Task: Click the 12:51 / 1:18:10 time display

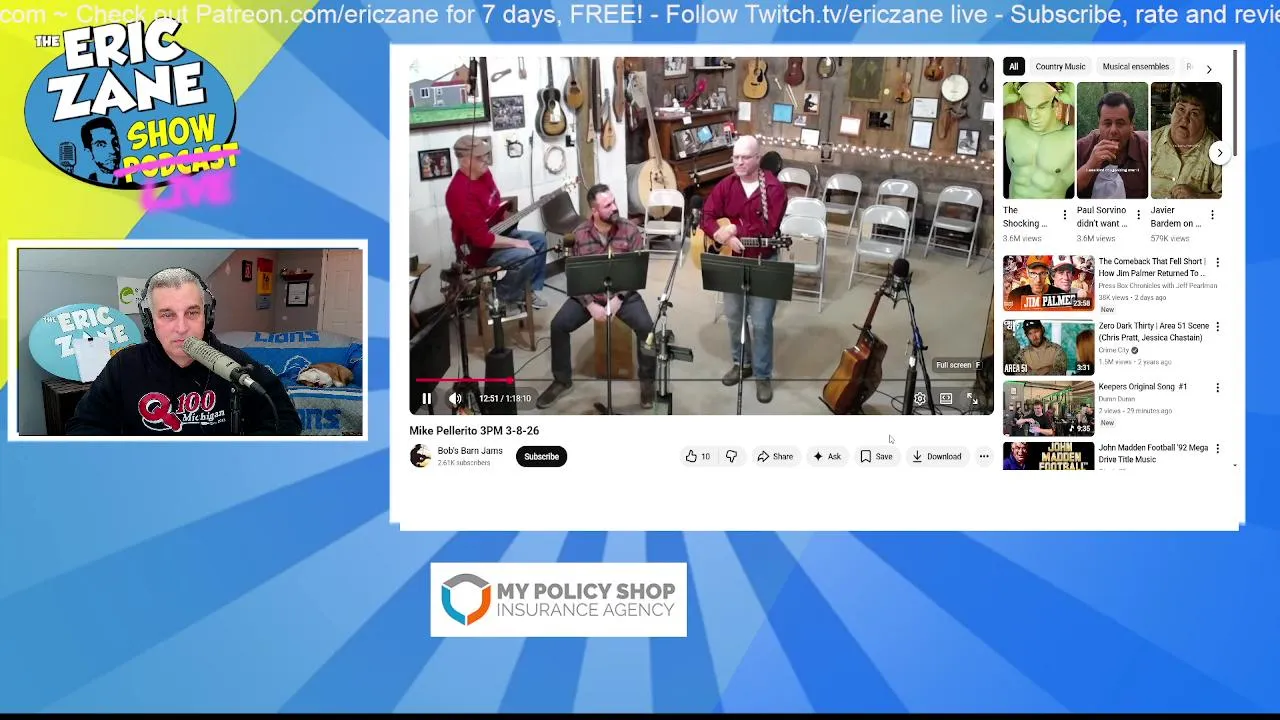Action: [x=505, y=398]
